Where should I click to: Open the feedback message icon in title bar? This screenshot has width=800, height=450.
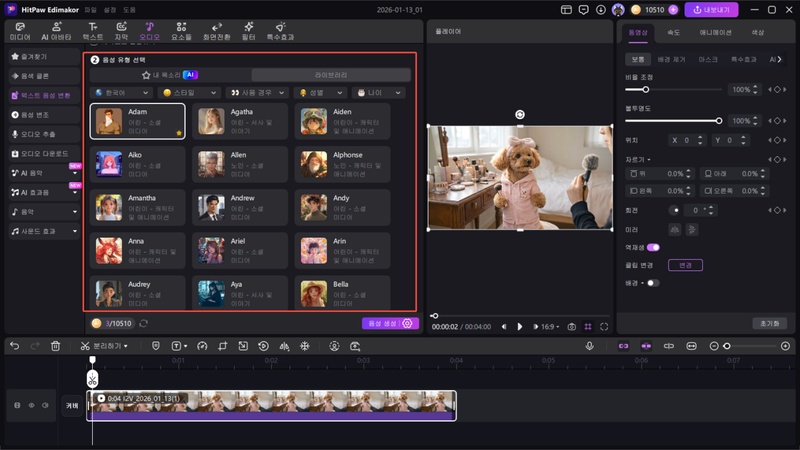click(x=583, y=10)
